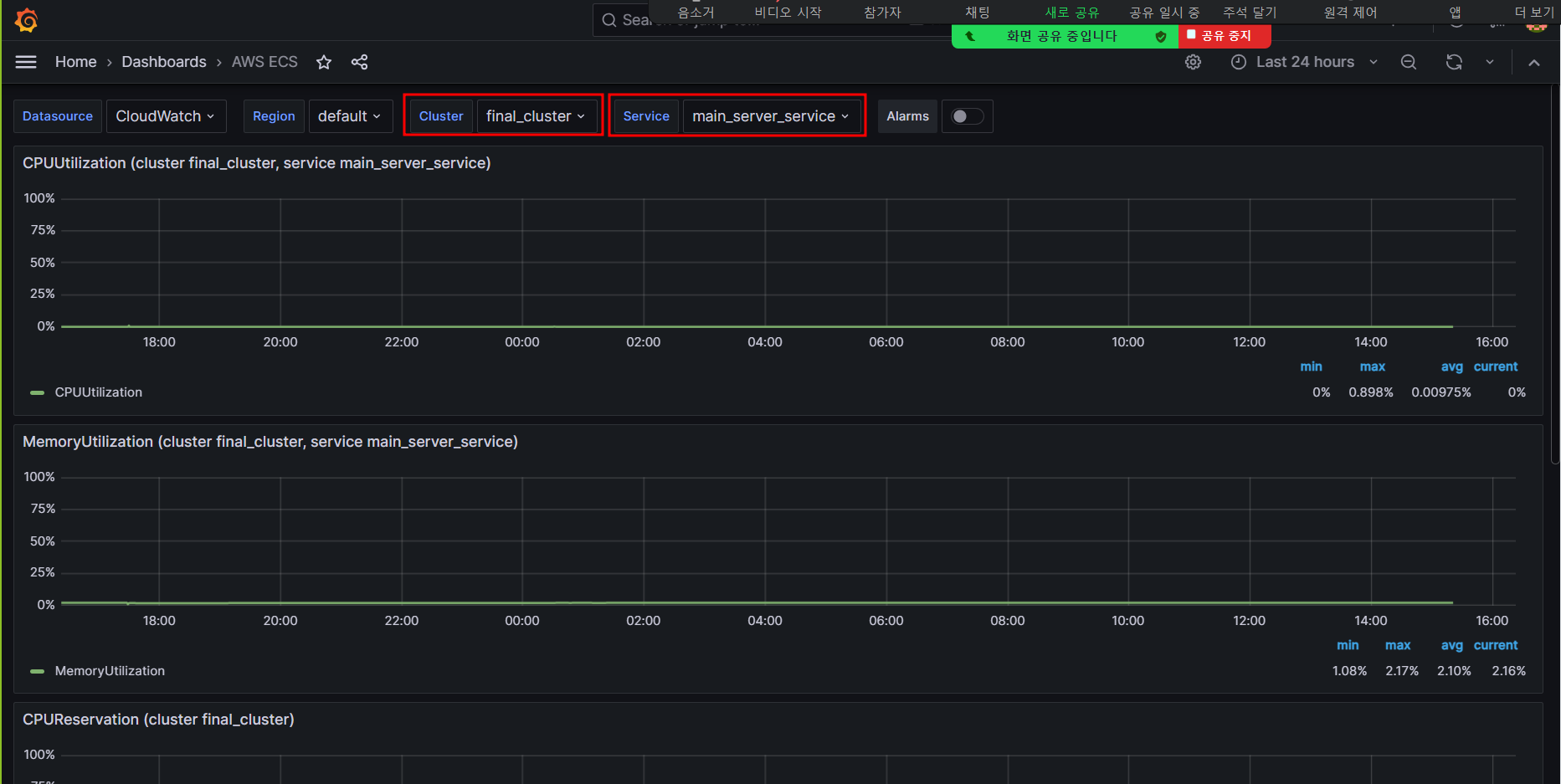Collapse the top navigation with chevron

1534,62
